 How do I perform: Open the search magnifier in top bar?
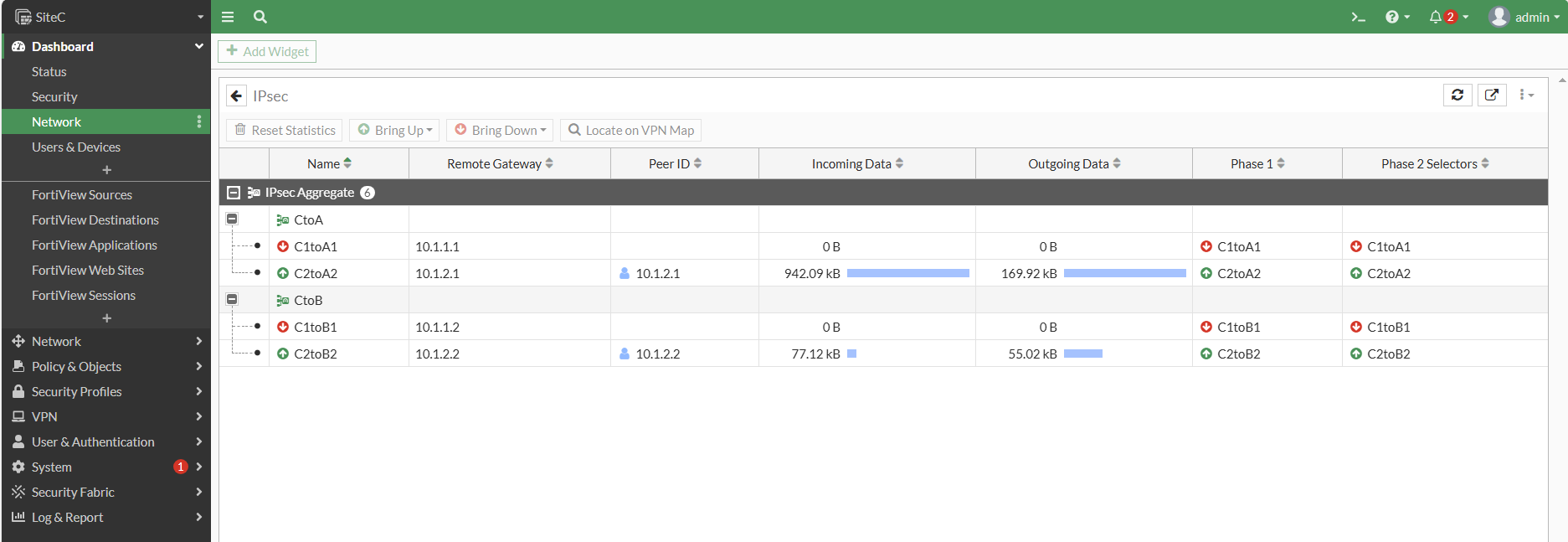[x=260, y=17]
